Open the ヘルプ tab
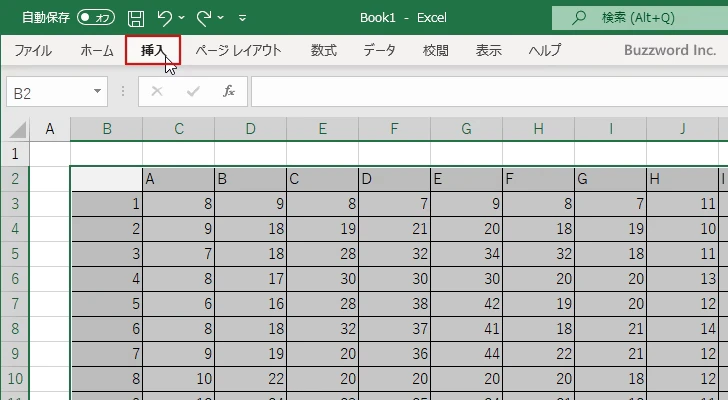 coord(545,50)
